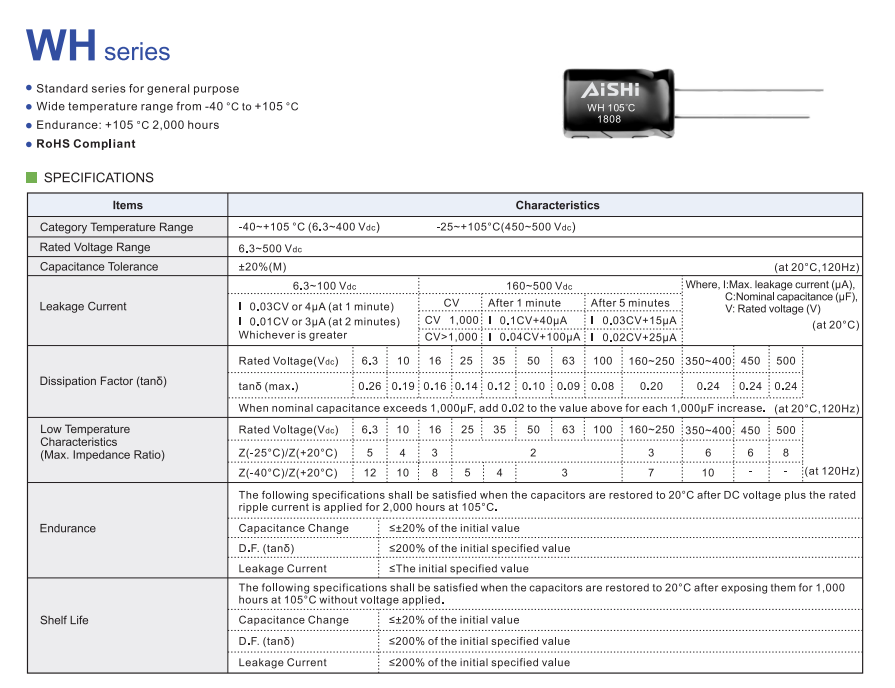Click the green square beside SPECIFICATIONS
The image size is (895, 688).
click(32, 178)
